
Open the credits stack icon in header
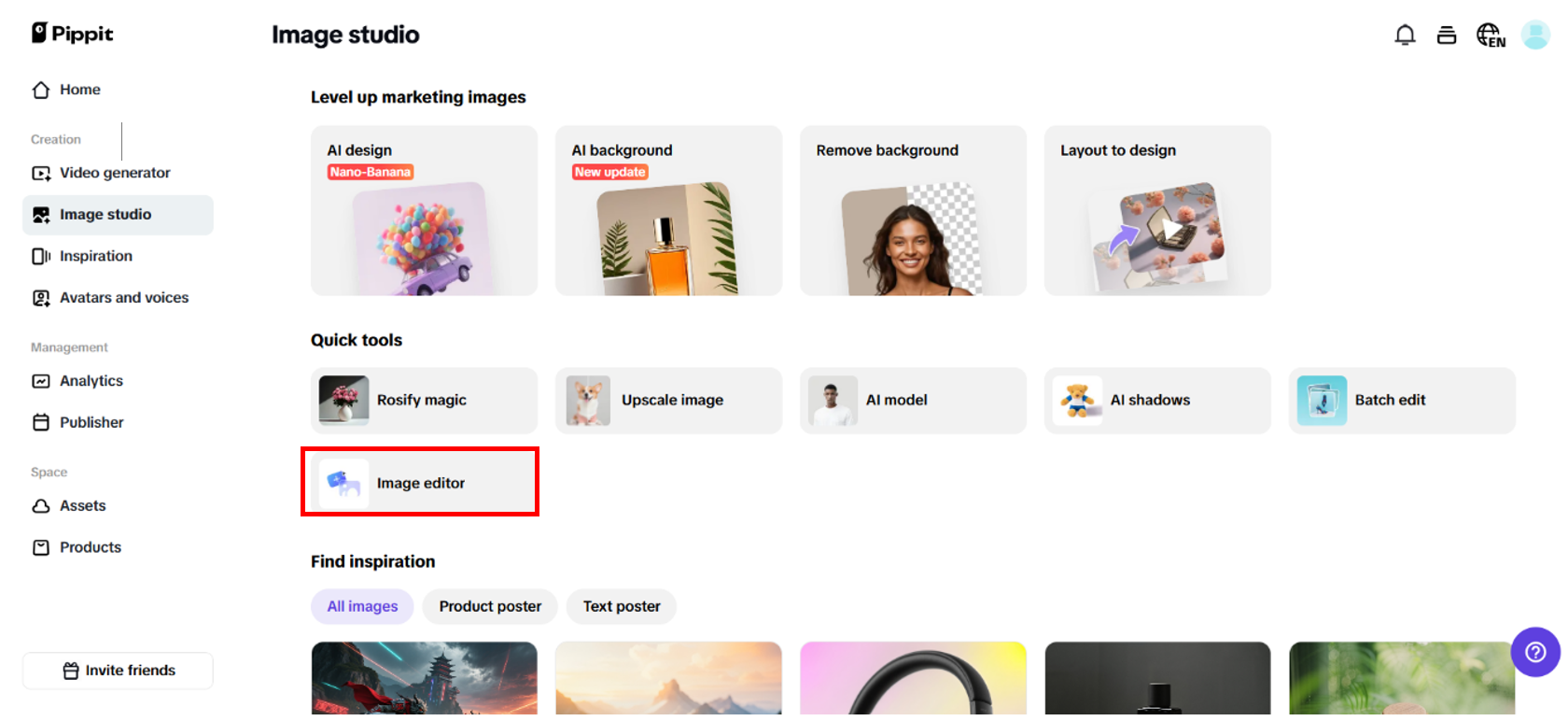(x=1447, y=35)
